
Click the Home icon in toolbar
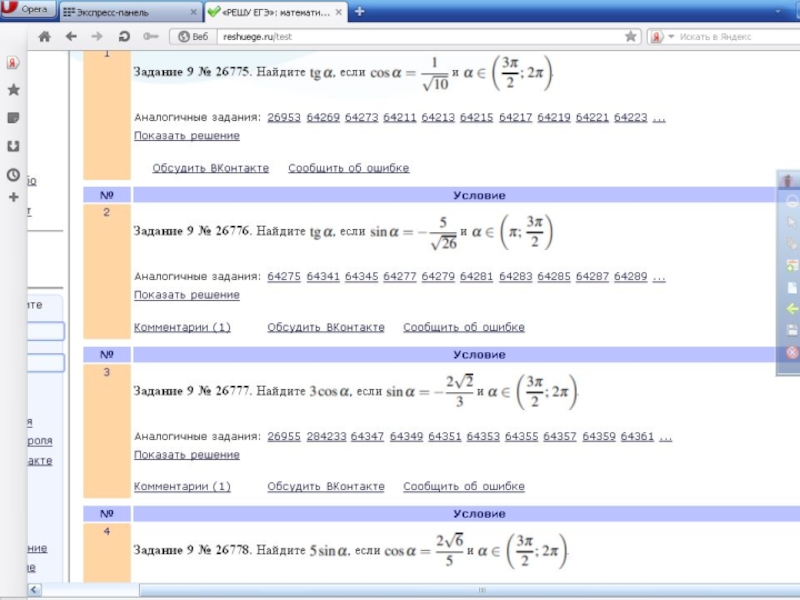coord(44,36)
